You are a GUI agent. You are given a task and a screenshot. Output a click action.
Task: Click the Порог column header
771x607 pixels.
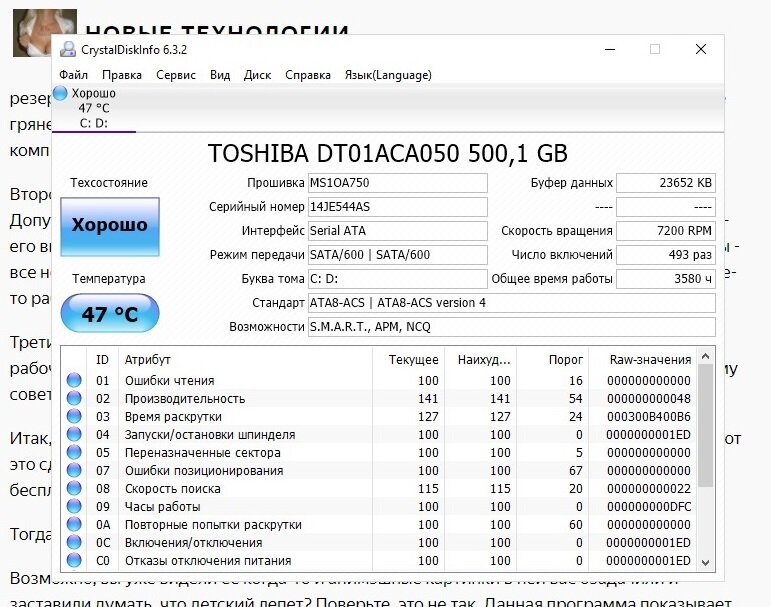[x=552, y=360]
